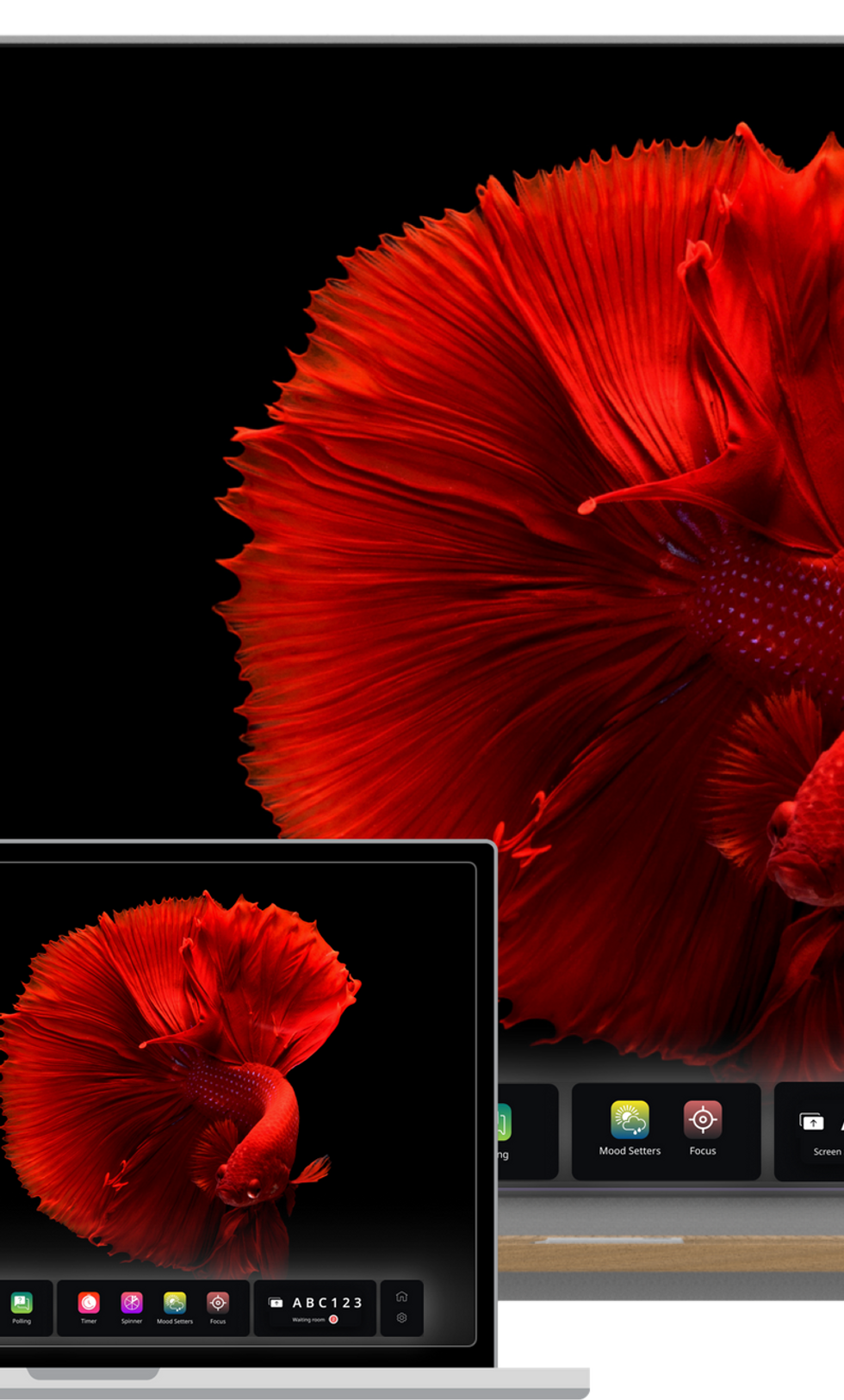Click the home icon on the laptop dock
Screen dimensions: 844x1400
point(401,1296)
